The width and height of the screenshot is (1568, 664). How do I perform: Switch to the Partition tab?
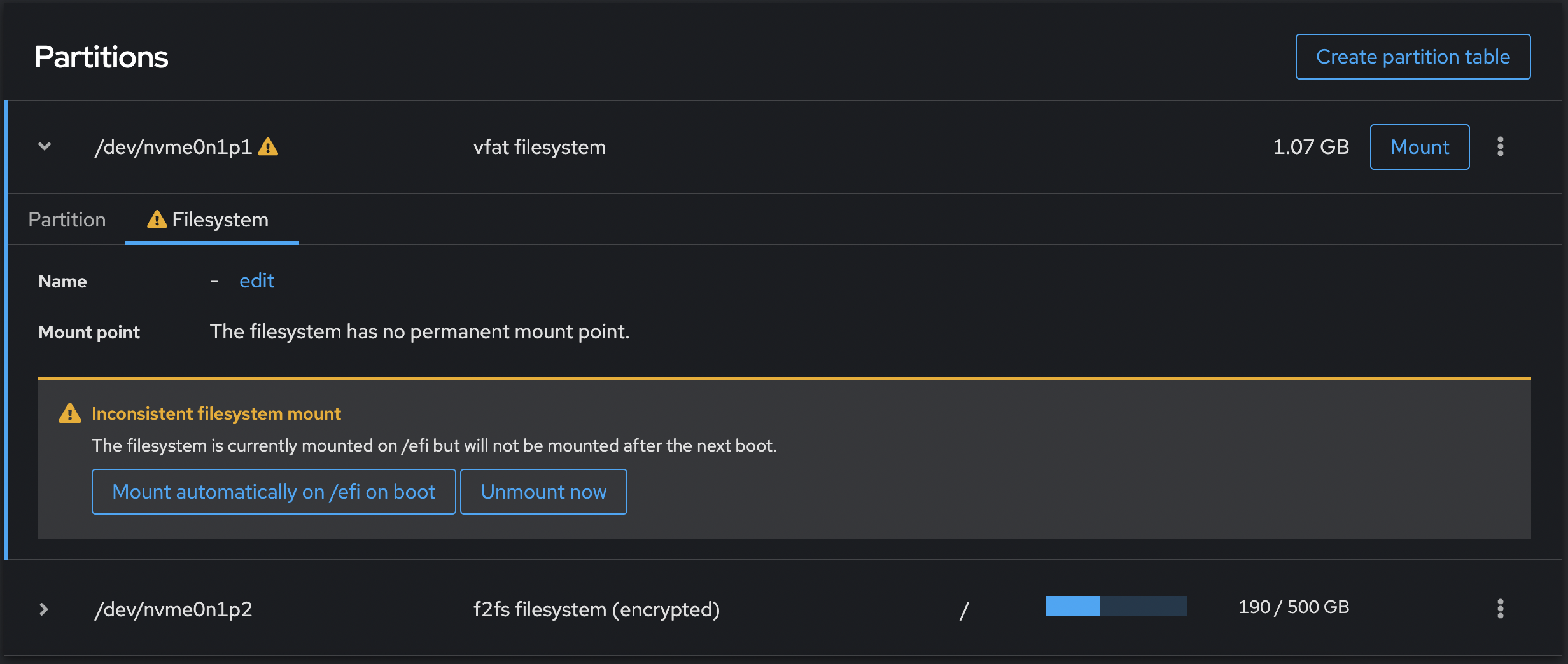(66, 219)
